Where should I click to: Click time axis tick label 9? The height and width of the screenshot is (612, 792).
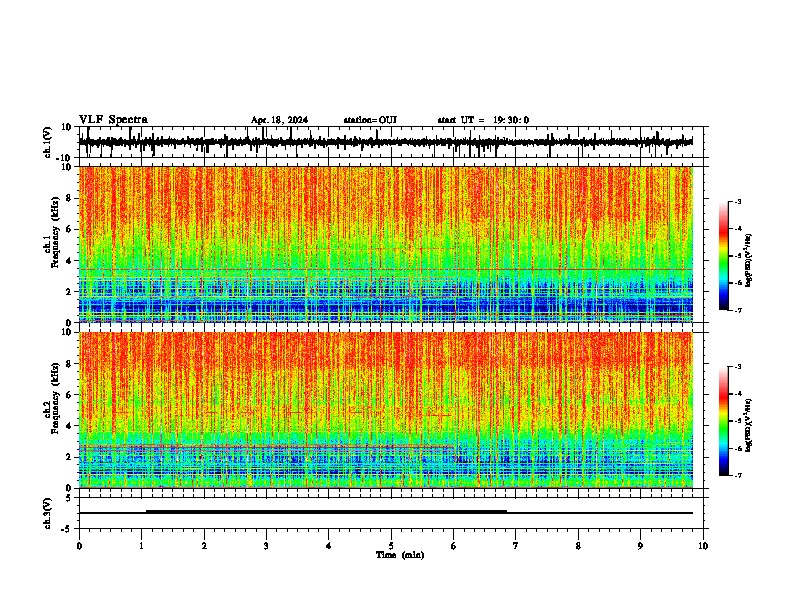click(640, 546)
